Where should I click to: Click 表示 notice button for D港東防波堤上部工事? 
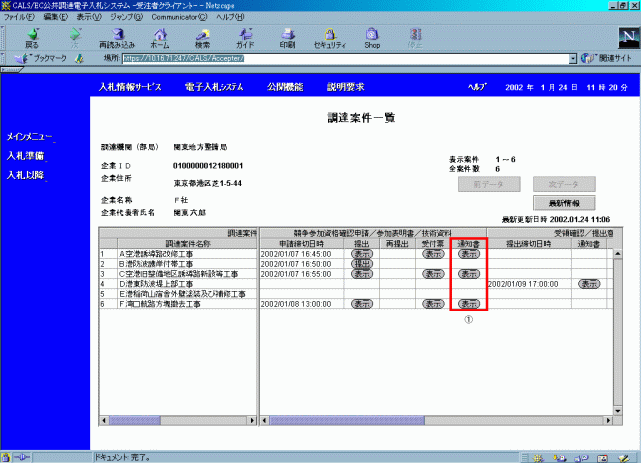point(589,284)
